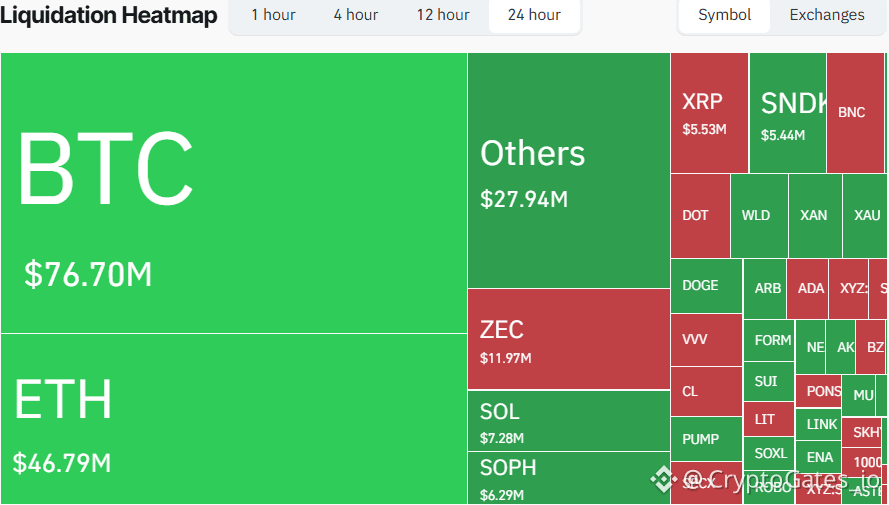Toggle view to Symbol
This screenshot has width=889, height=505.
[725, 15]
